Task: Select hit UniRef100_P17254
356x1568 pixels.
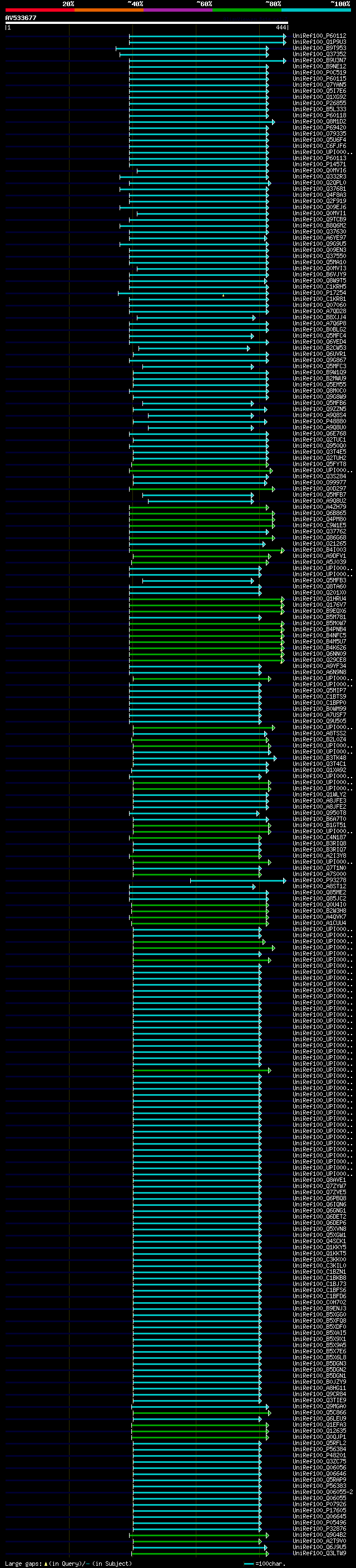Action: tap(319, 293)
